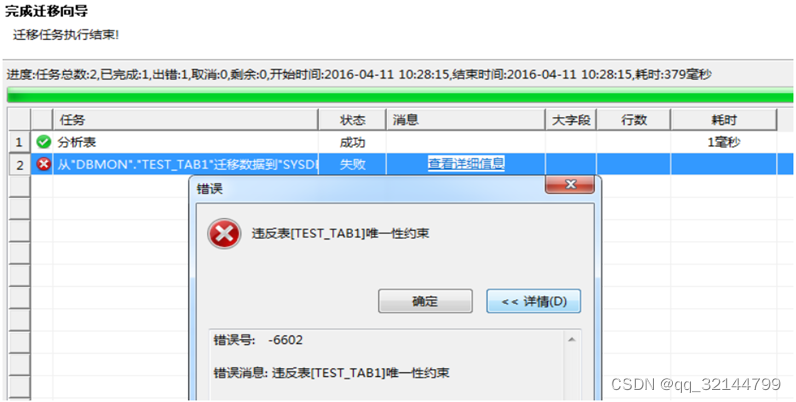Click the 大字段 column header
Image resolution: width=796 pixels, height=402 pixels.
[571, 120]
